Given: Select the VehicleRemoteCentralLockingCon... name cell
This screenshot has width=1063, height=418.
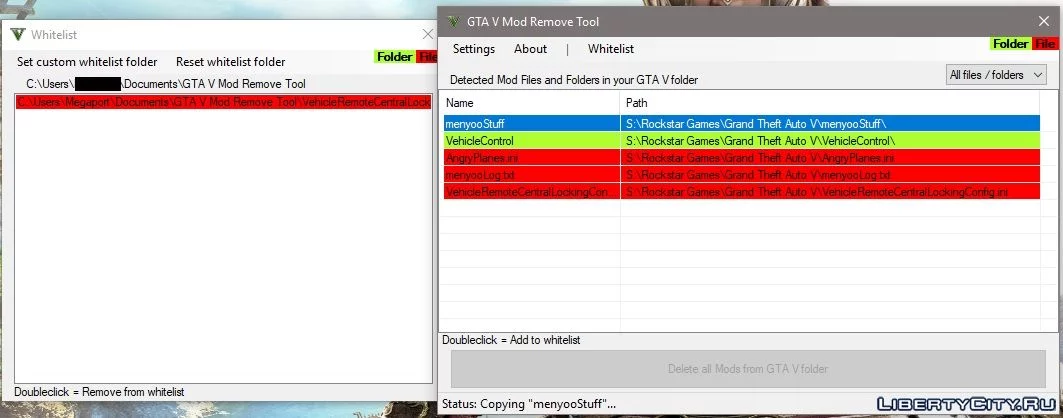Looking at the screenshot, I should pos(532,192).
